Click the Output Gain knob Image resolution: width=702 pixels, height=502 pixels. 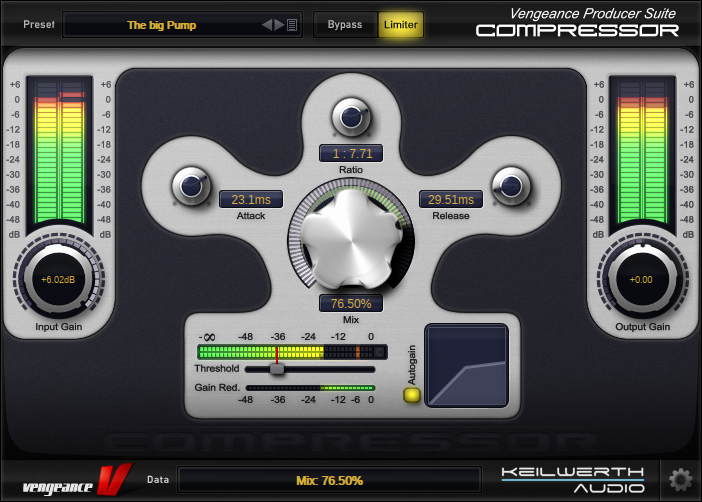641,280
